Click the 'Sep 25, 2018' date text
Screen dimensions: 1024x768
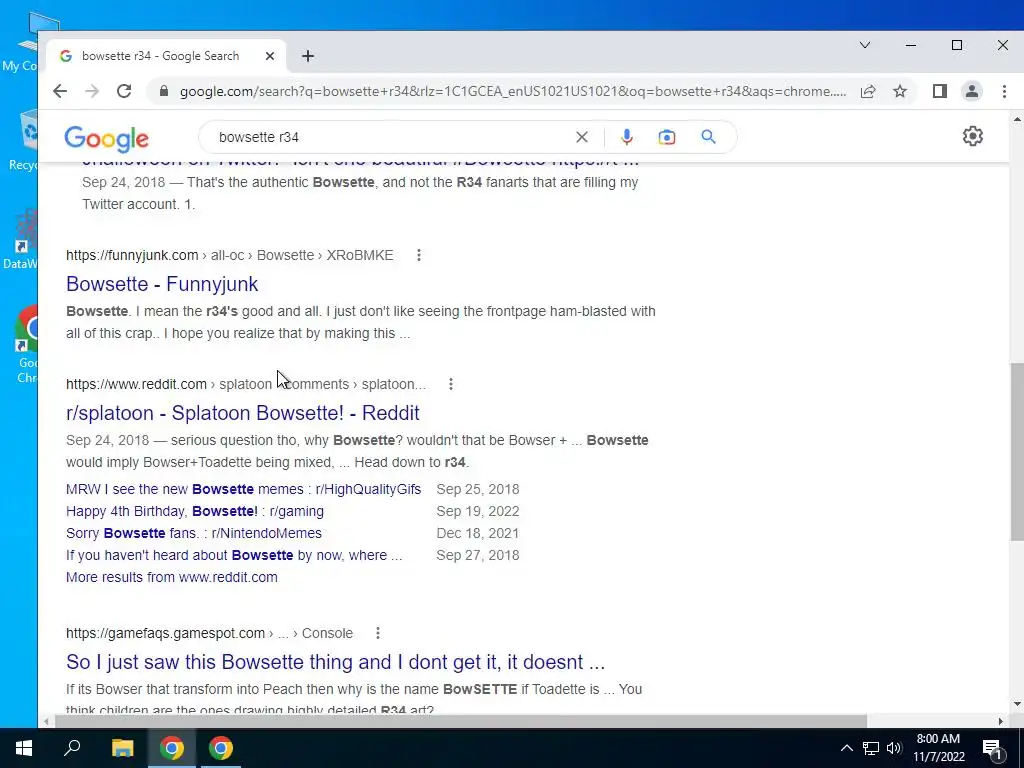(x=478, y=489)
